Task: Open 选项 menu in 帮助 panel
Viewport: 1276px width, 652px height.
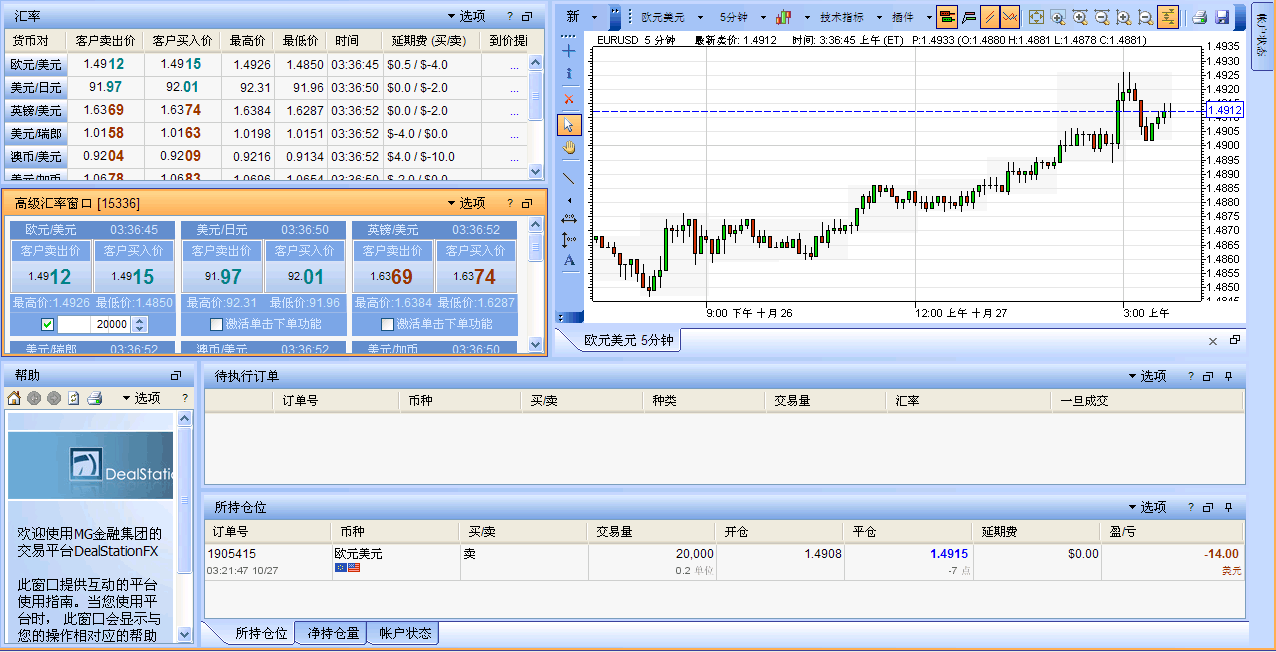Action: [x=141, y=398]
